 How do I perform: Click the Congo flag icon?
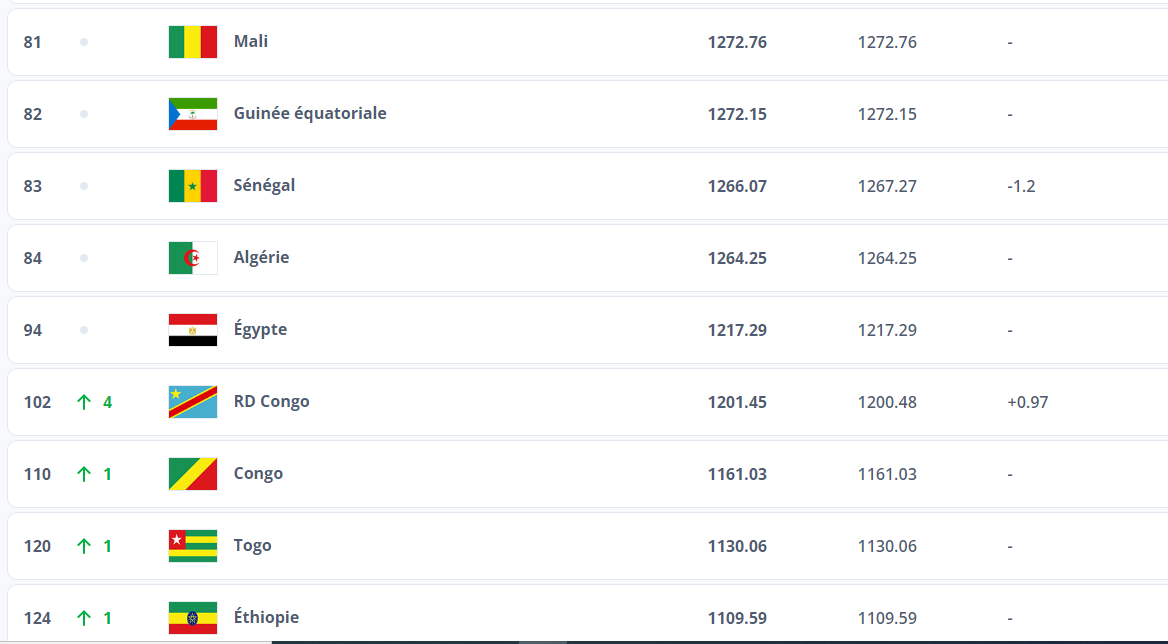193,474
